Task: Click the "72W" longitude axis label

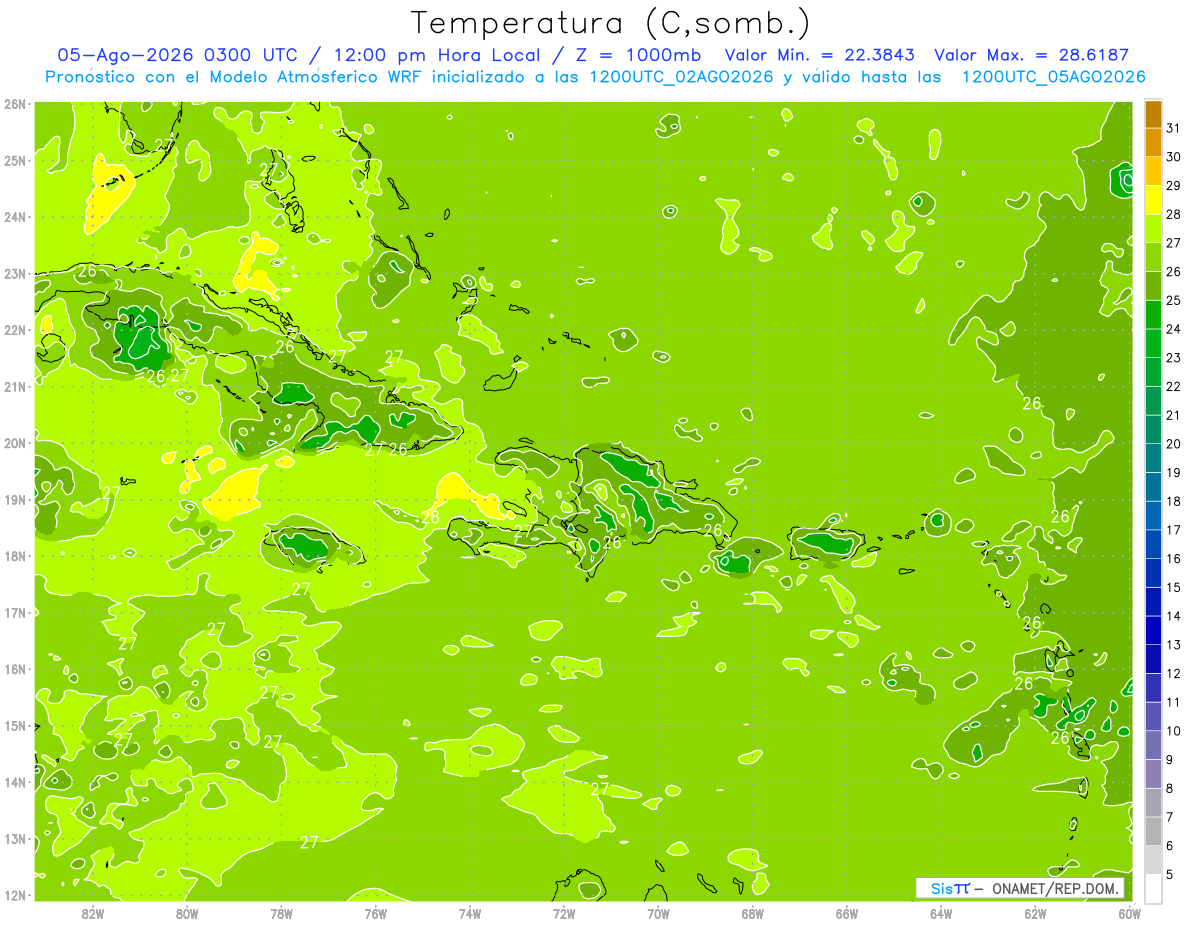Action: pyautogui.click(x=564, y=913)
